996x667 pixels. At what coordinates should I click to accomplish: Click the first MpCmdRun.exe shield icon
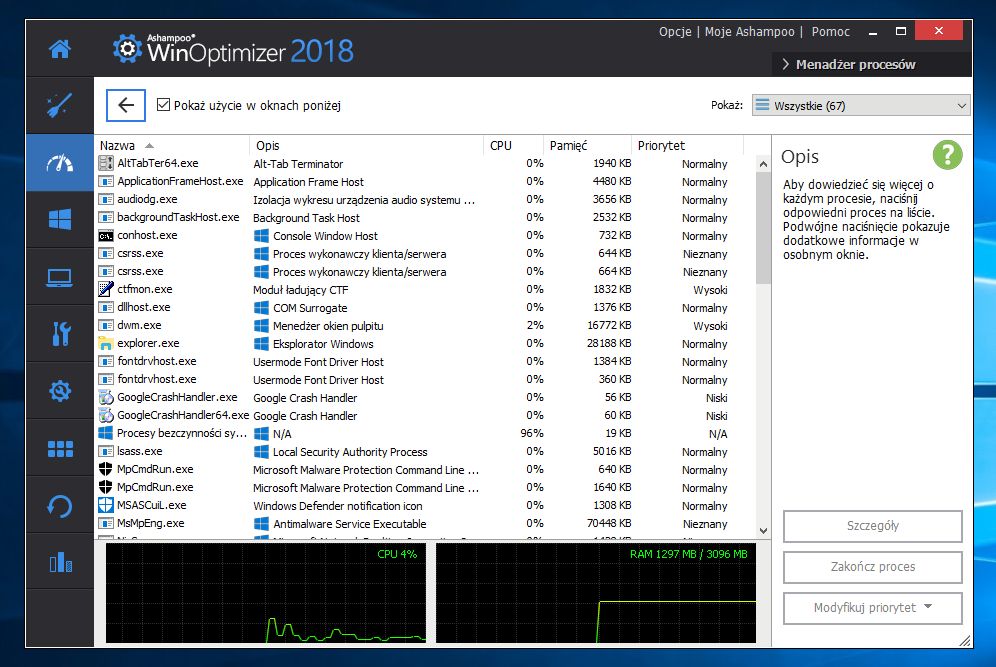105,469
